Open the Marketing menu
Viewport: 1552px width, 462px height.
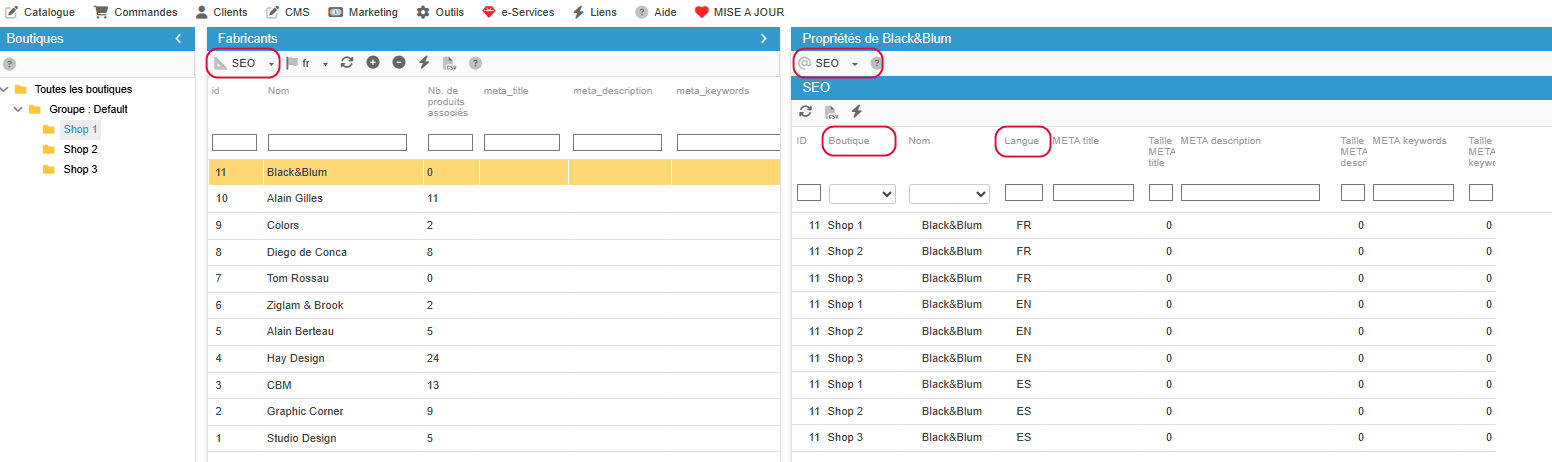(x=362, y=12)
